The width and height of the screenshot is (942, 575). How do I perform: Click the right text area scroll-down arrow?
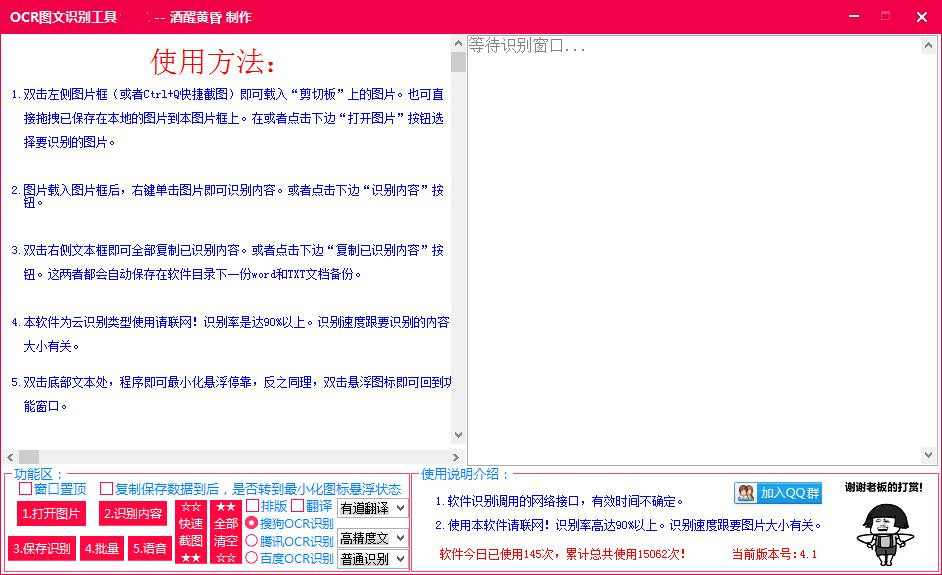click(929, 455)
